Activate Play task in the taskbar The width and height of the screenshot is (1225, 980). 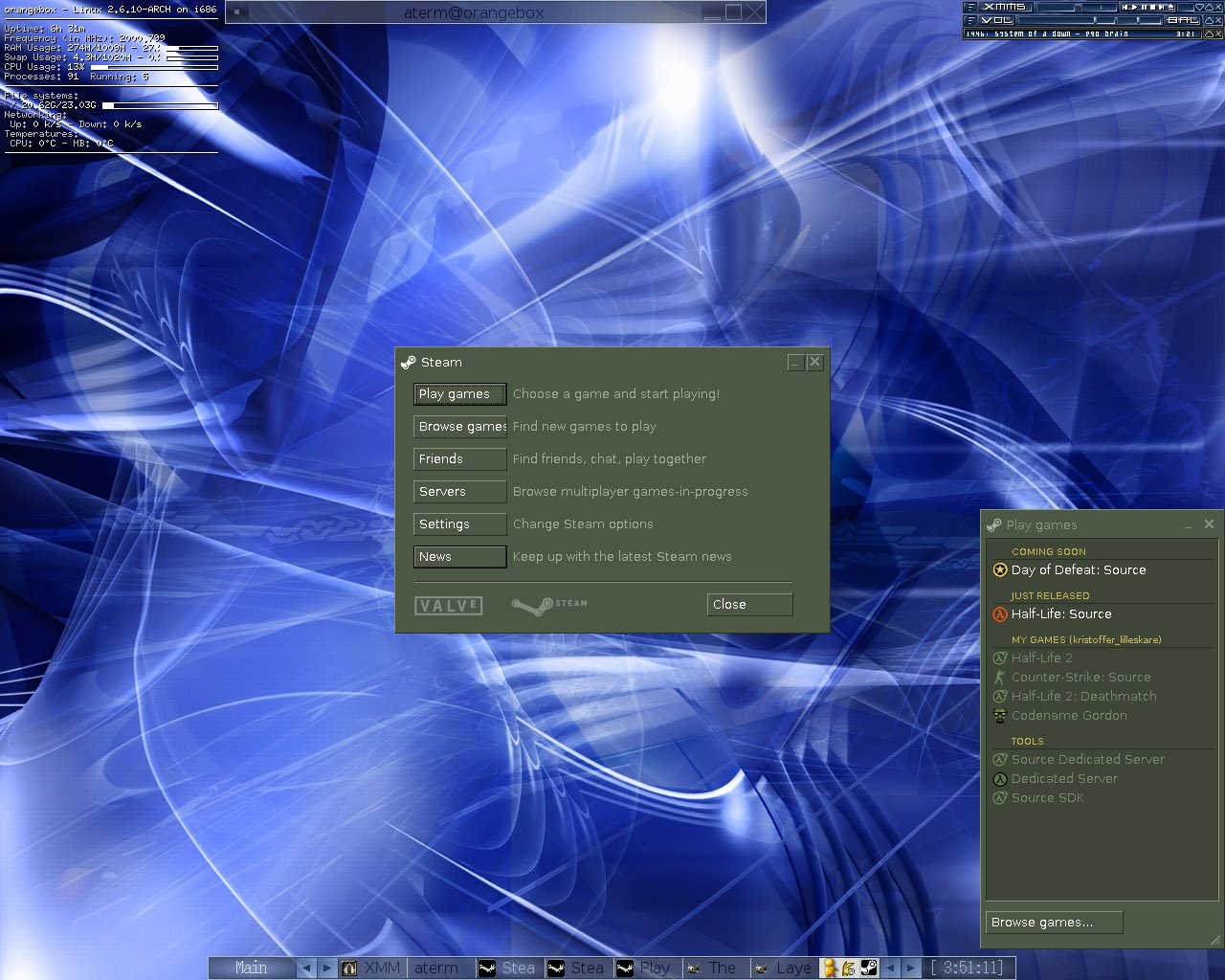[x=646, y=968]
